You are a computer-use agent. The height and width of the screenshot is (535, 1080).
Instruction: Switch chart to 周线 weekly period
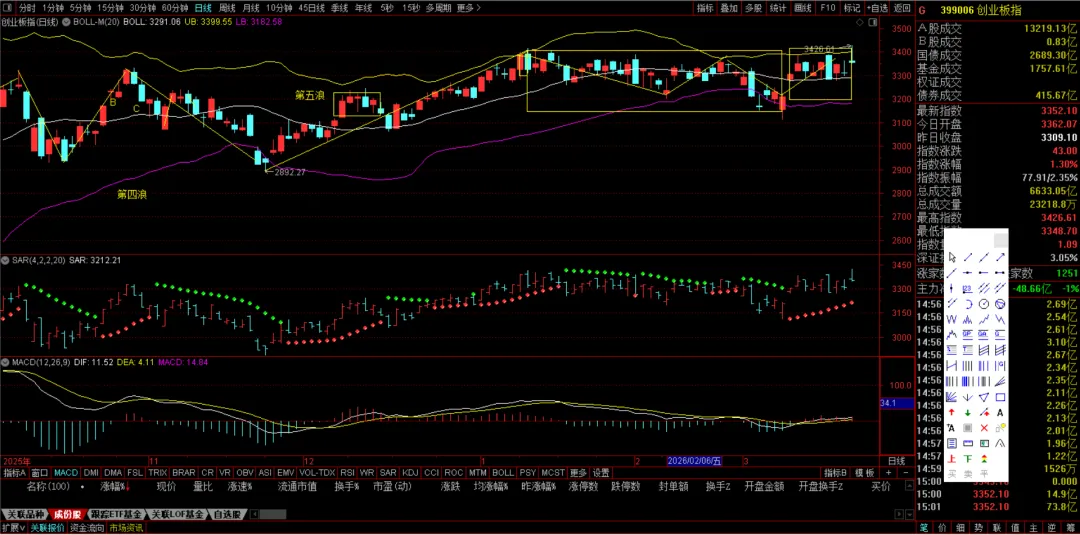tap(227, 8)
